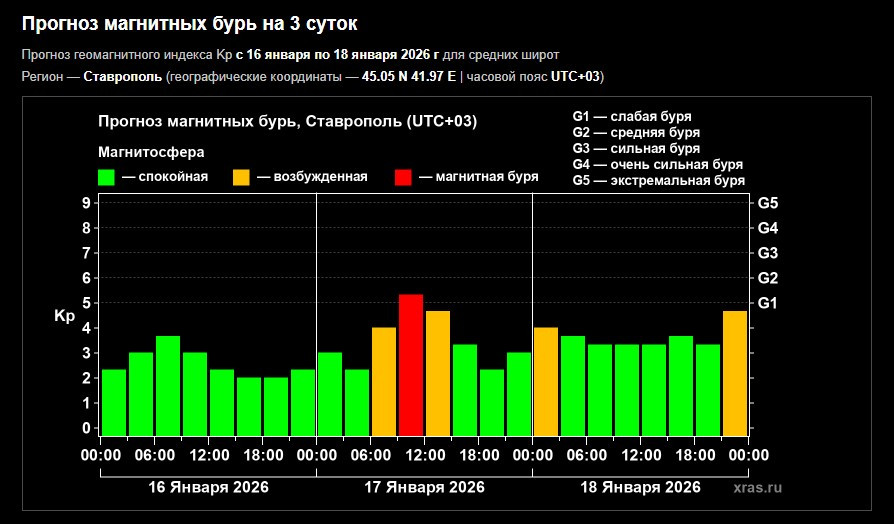894x524 pixels.
Task: Select the orange bar just before the red bar
Action: pos(384,381)
